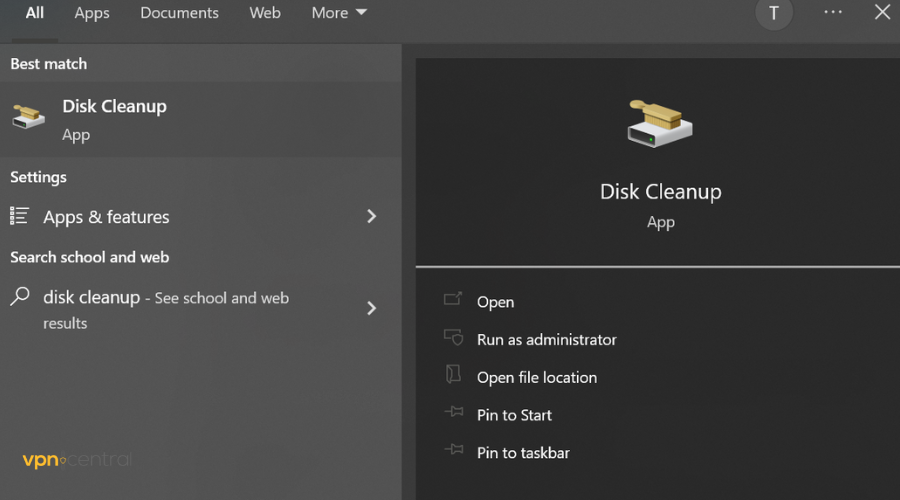Screen dimensions: 900x500
Task: Click the pin icon beside Pin to taskbar
Action: (453, 451)
